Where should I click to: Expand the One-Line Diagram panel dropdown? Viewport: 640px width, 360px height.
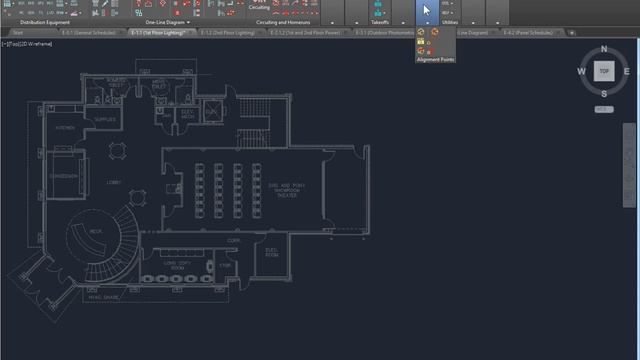coord(188,22)
